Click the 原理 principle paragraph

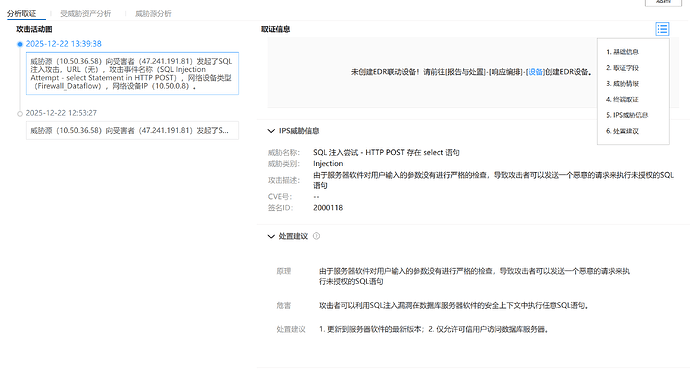pyautogui.click(x=474, y=276)
